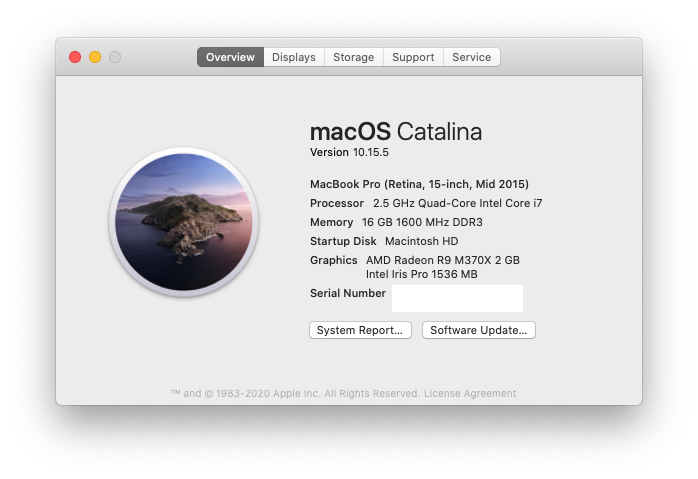Screen dimensions: 698x479
Task: Click the macOS Catalina island icon
Action: (184, 222)
